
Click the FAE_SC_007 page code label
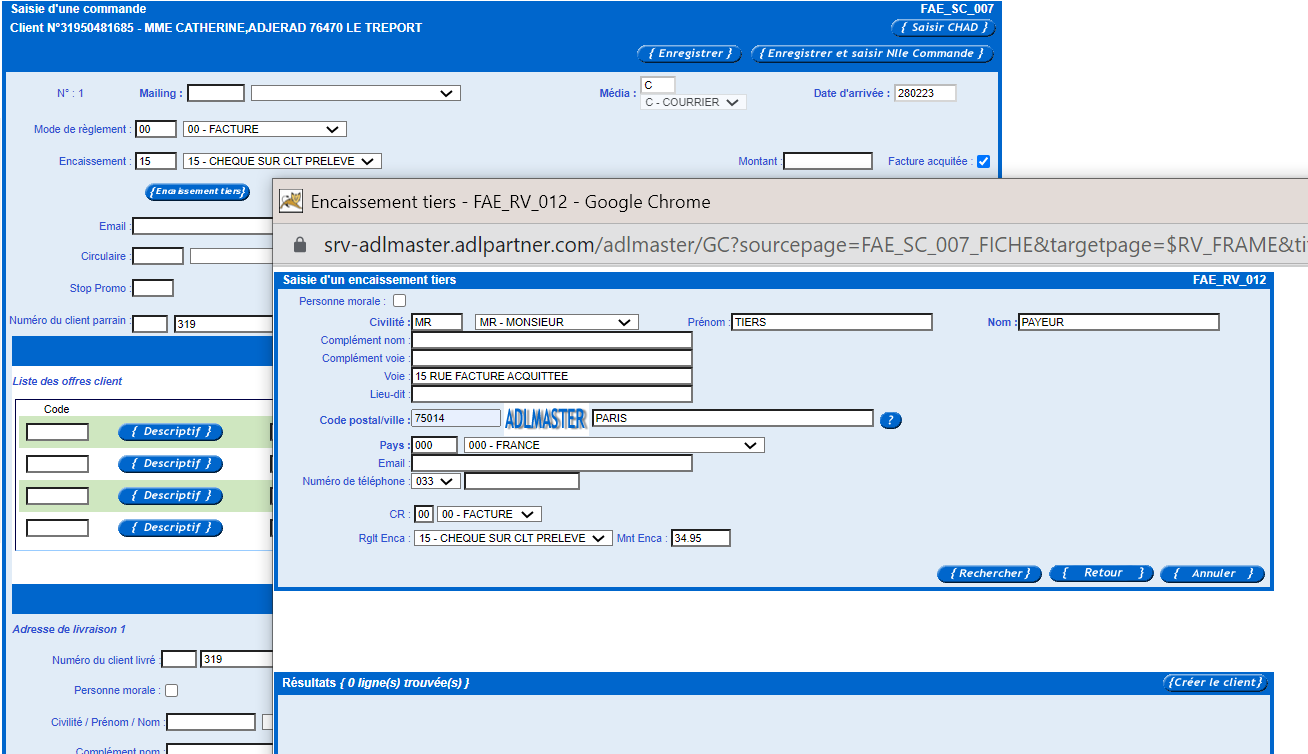(957, 9)
